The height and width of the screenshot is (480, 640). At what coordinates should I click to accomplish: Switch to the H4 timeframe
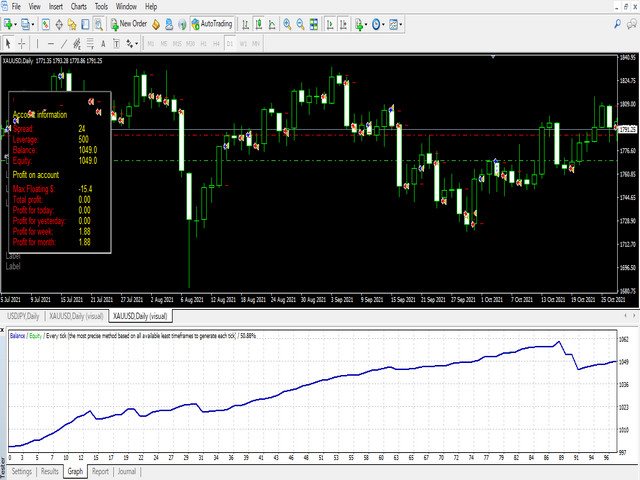[x=216, y=44]
